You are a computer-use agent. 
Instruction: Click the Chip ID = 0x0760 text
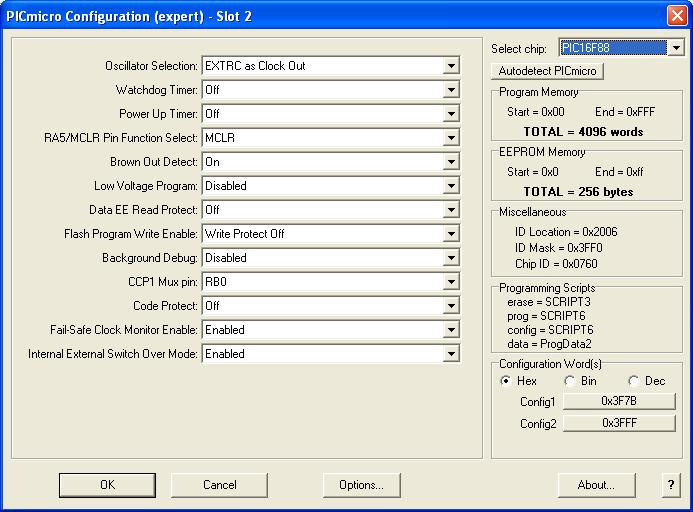(x=556, y=264)
